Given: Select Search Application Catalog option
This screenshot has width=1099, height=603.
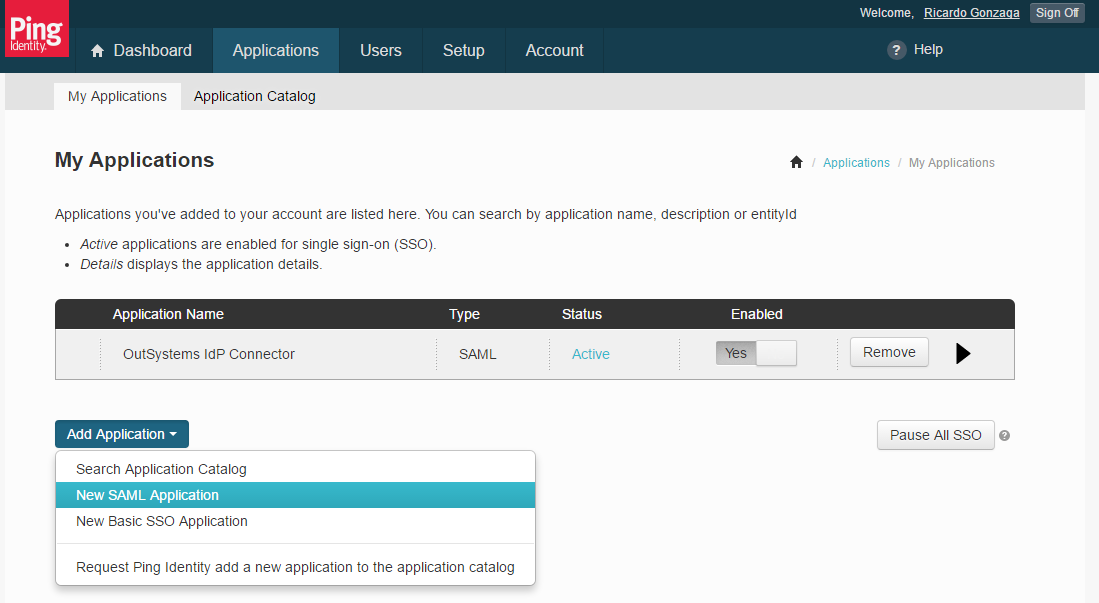Looking at the screenshot, I should 161,469.
